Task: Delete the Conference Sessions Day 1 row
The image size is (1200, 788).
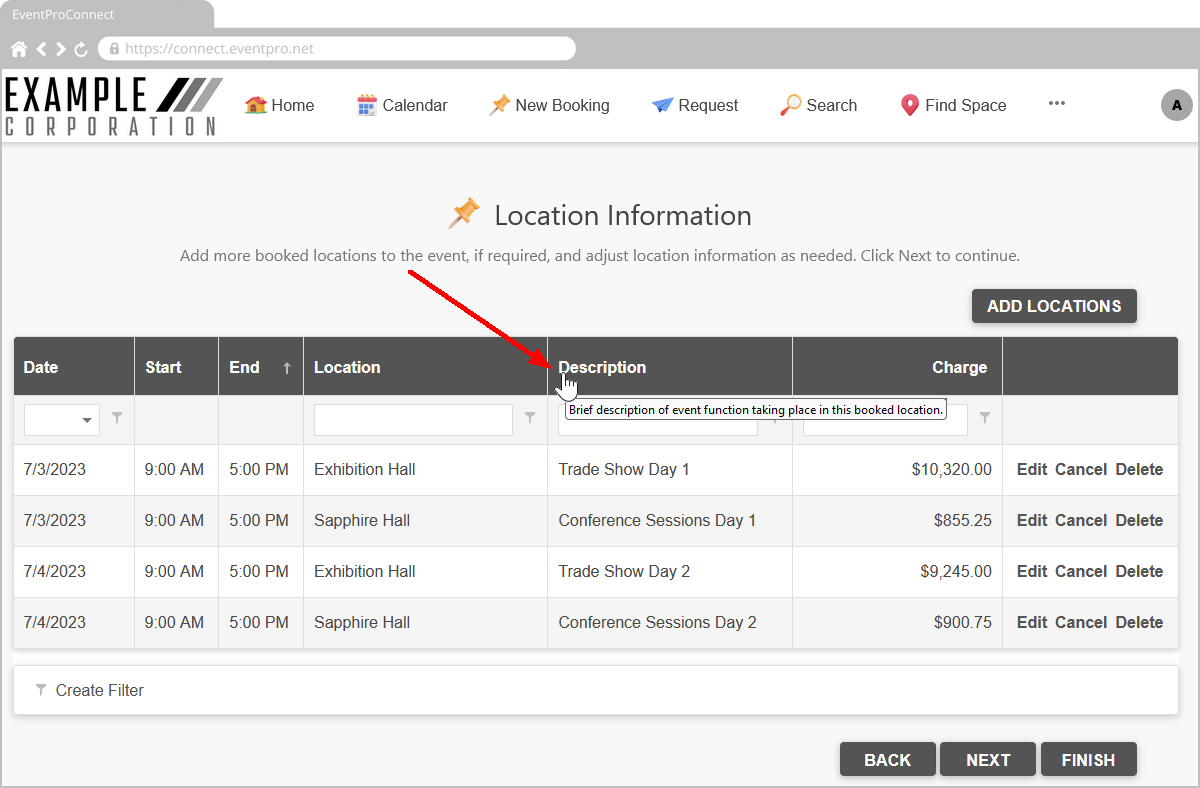Action: coord(1139,520)
